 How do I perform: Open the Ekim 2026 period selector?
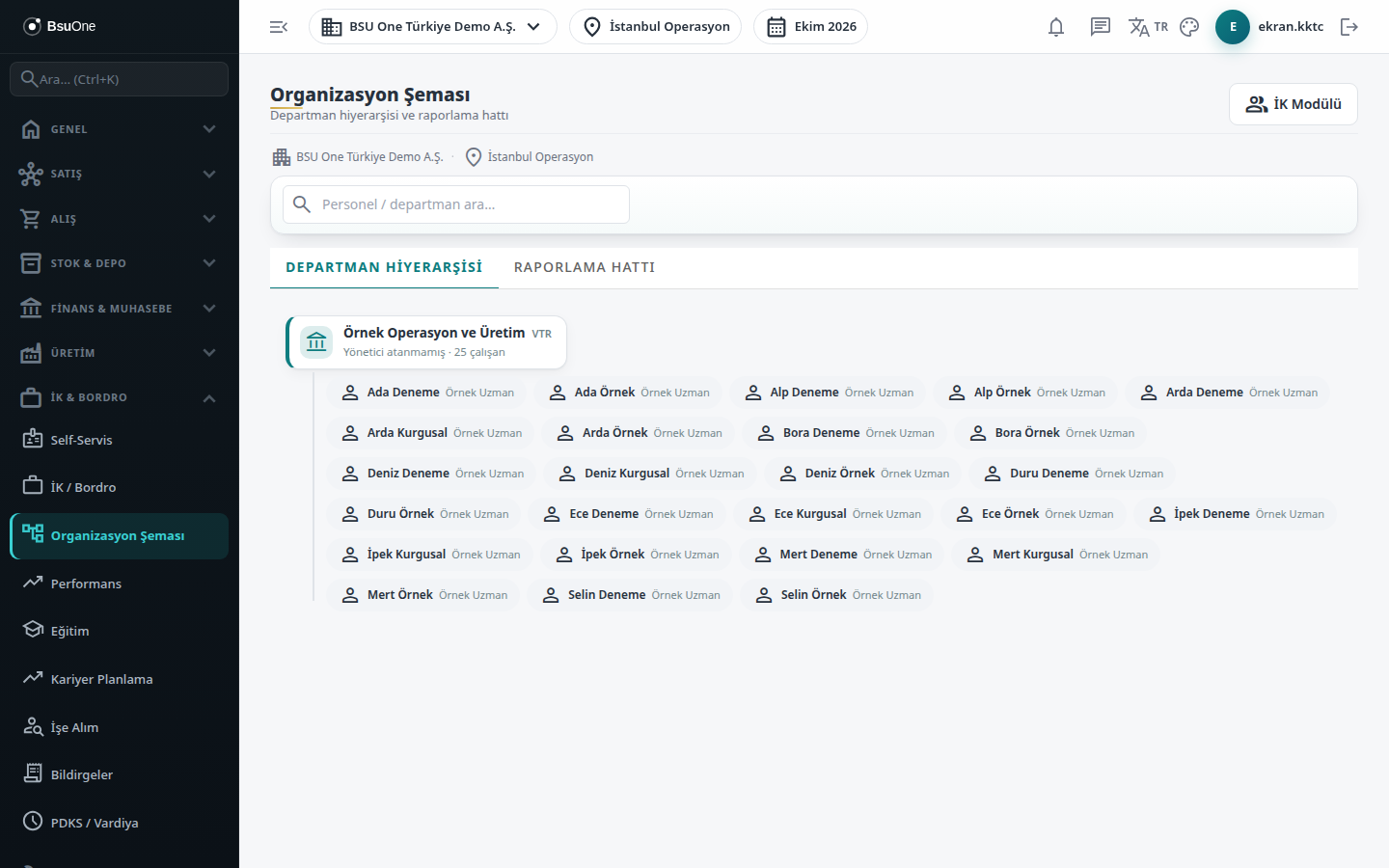click(x=810, y=27)
